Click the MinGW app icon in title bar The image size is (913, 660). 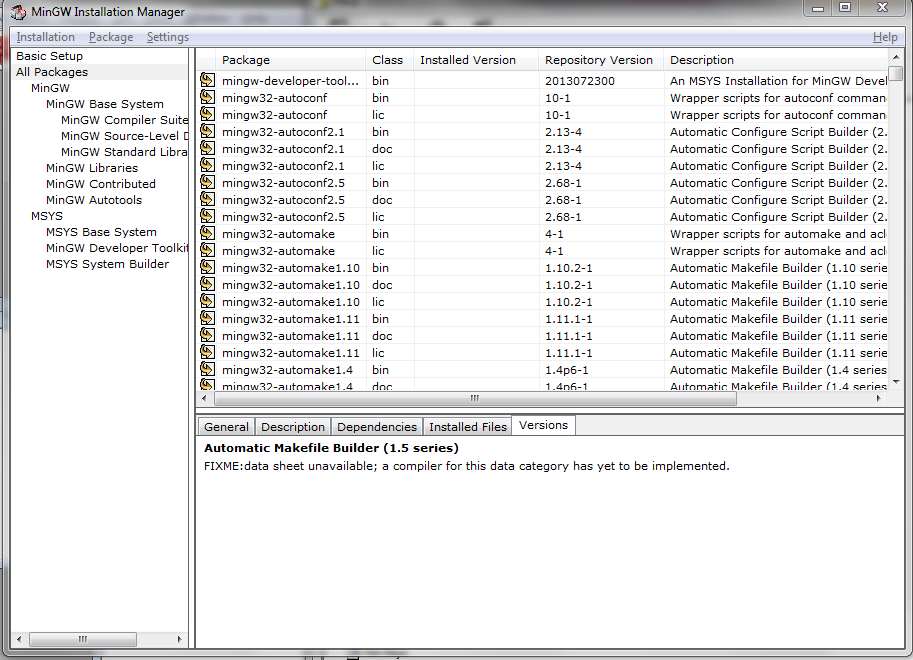point(19,12)
